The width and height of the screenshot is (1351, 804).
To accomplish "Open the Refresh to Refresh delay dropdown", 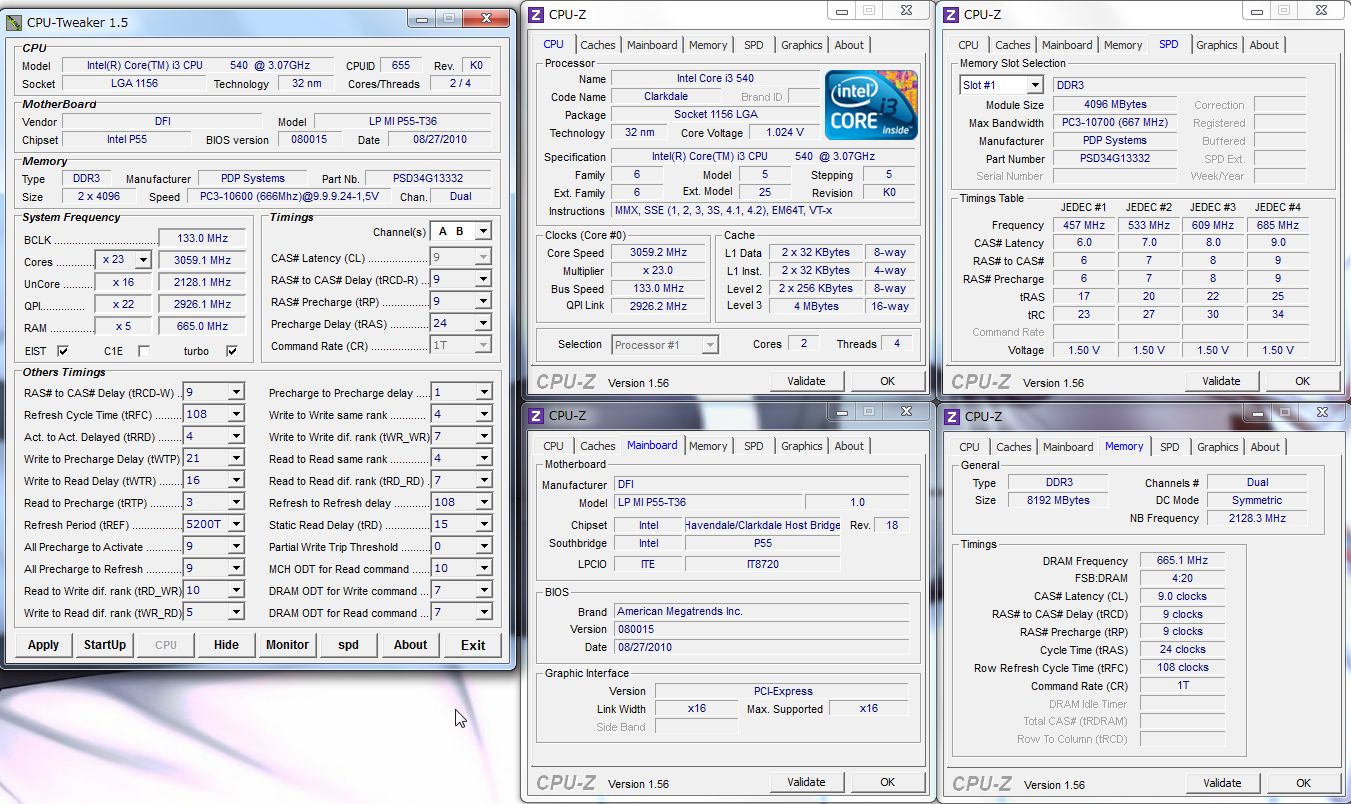I will [483, 502].
